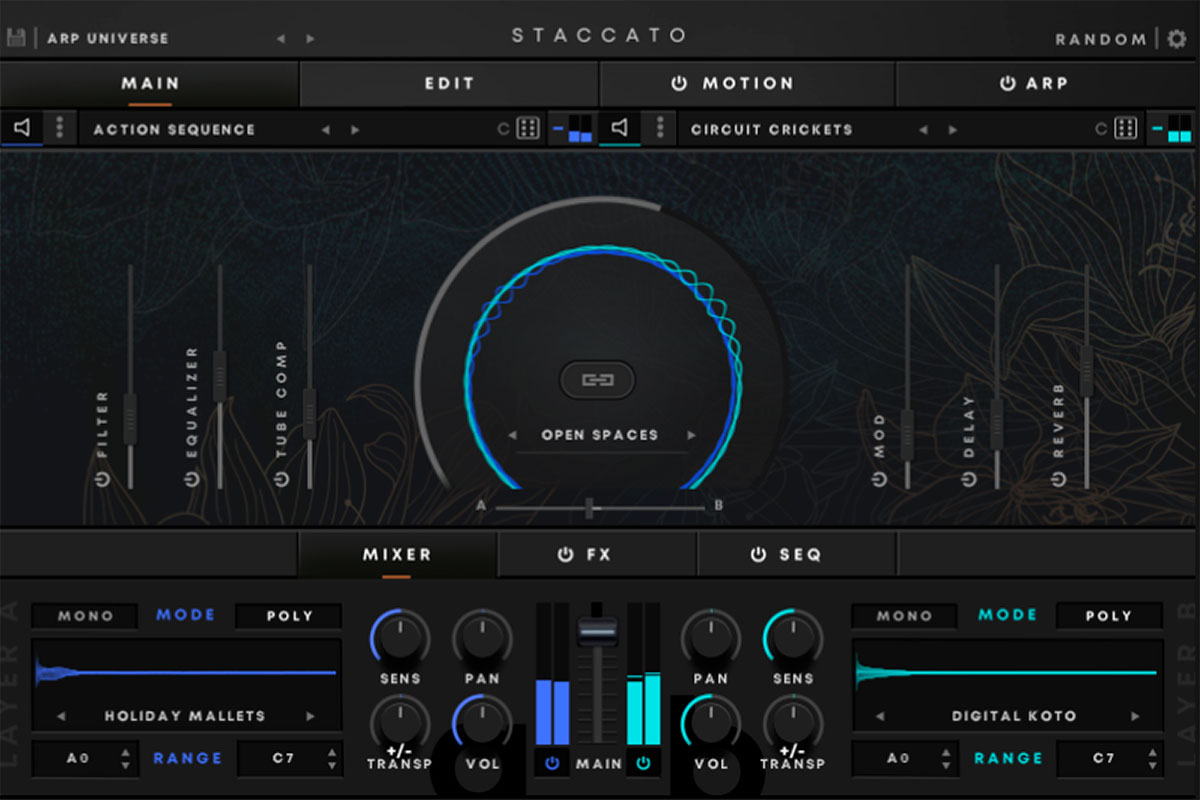Next preset arrow beside Open Spaces
The image size is (1200, 800).
[x=690, y=435]
